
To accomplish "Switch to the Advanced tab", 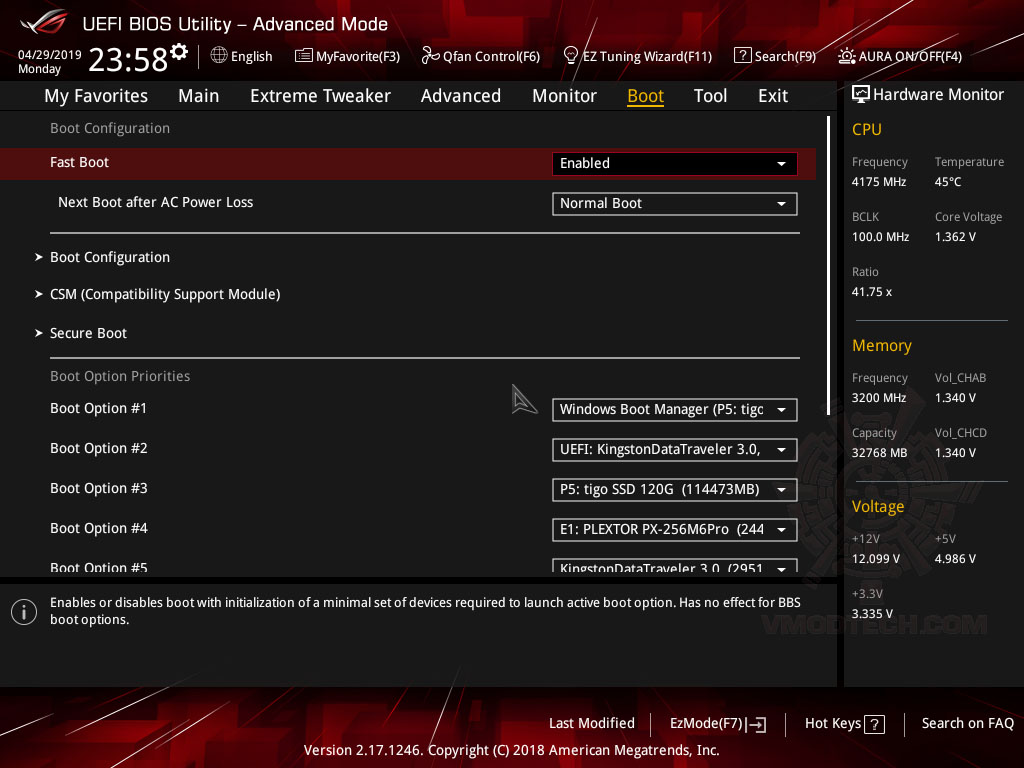I will 460,96.
